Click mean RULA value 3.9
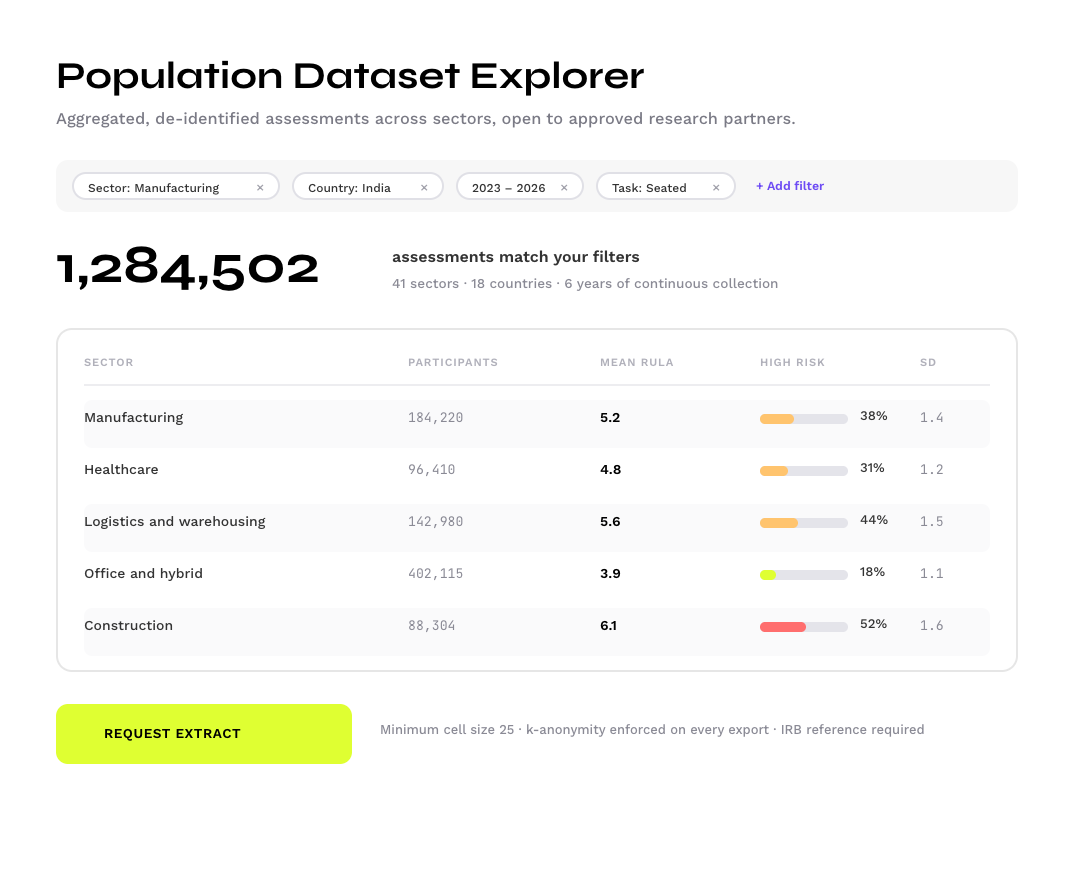 tap(610, 574)
